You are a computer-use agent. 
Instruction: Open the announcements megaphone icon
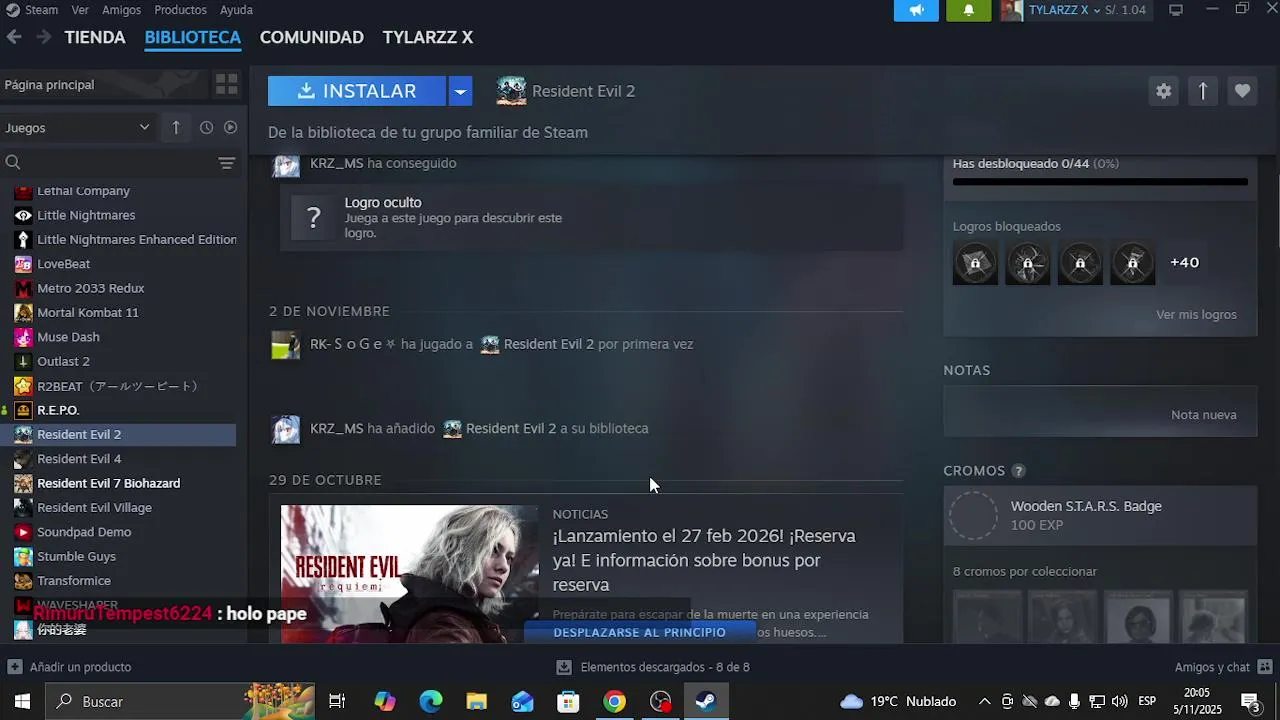tap(916, 10)
